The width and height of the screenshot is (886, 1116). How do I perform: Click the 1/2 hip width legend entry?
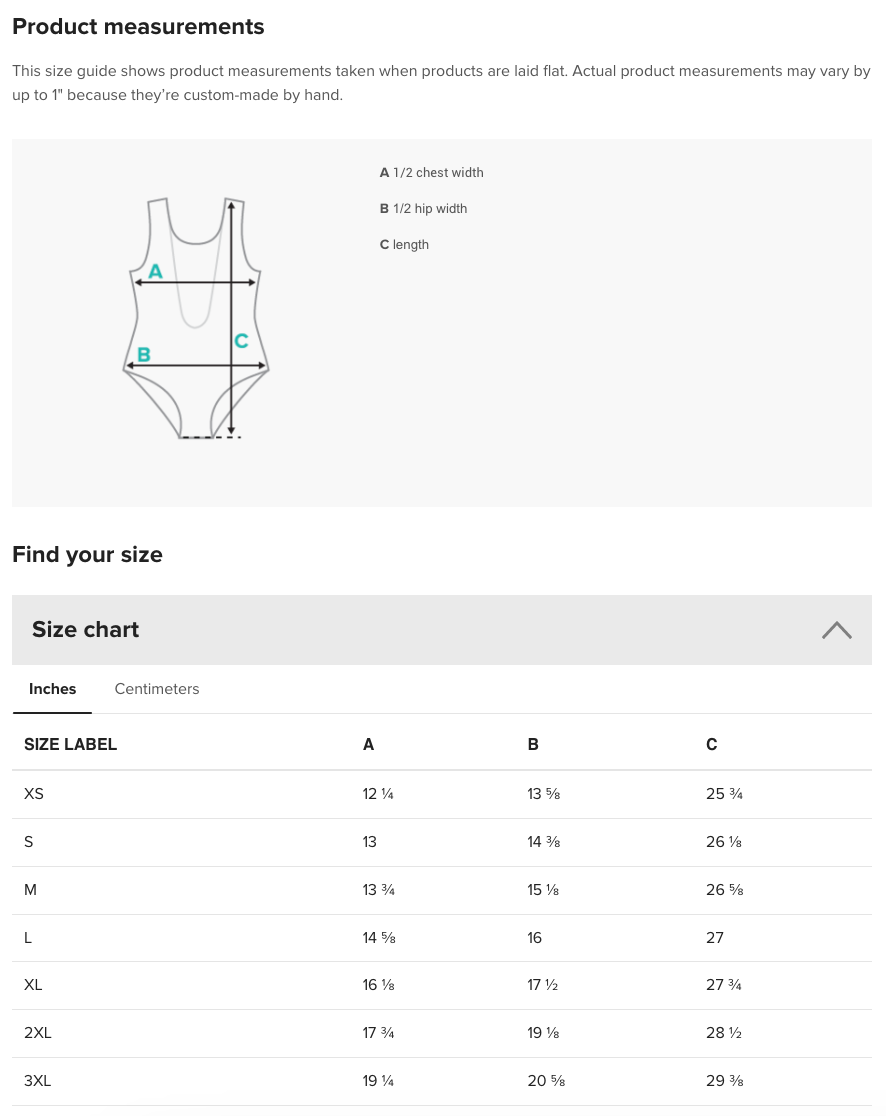424,209
